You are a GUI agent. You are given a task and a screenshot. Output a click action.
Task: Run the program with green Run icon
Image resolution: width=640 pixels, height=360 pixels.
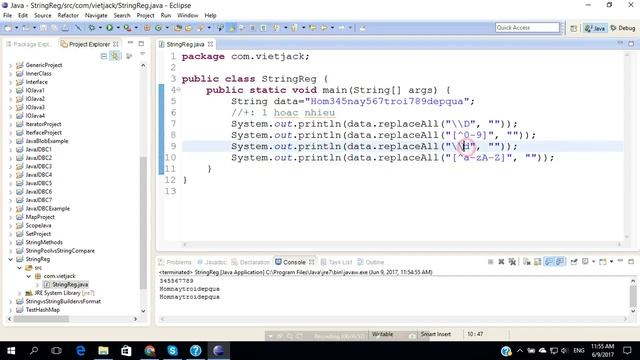(x=109, y=28)
